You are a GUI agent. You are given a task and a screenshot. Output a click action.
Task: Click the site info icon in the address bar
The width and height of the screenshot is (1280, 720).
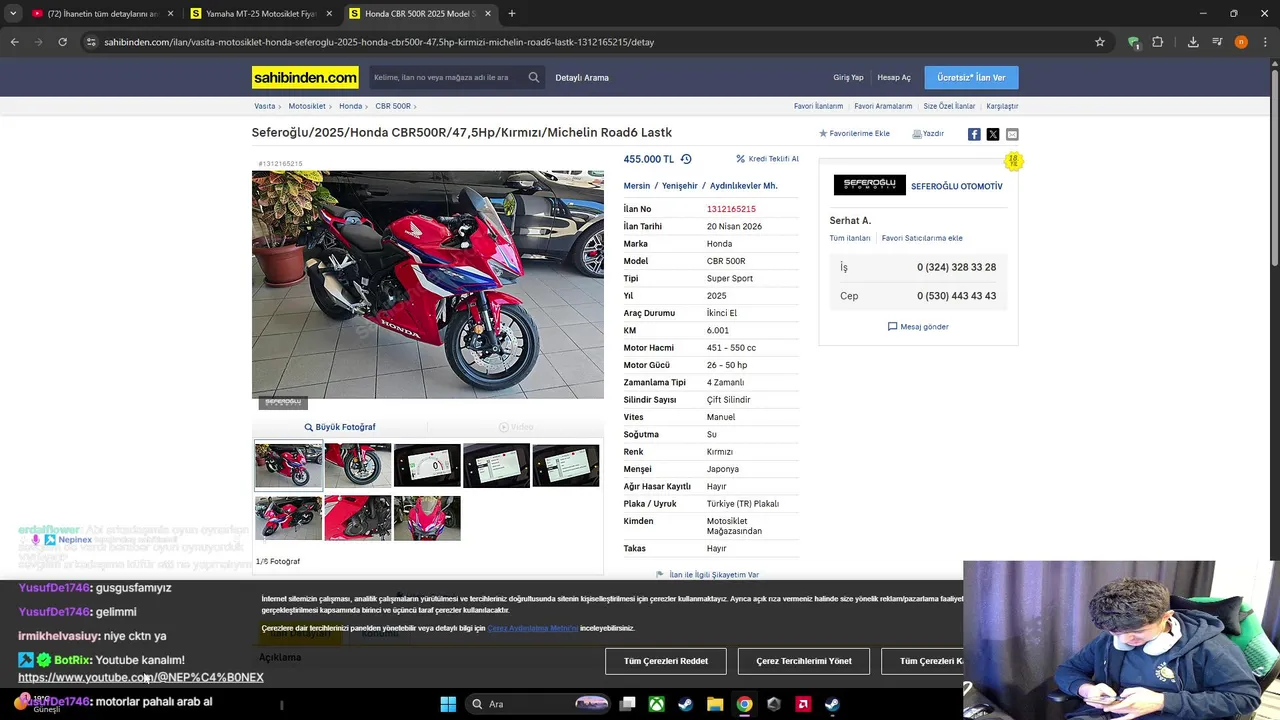click(x=91, y=42)
